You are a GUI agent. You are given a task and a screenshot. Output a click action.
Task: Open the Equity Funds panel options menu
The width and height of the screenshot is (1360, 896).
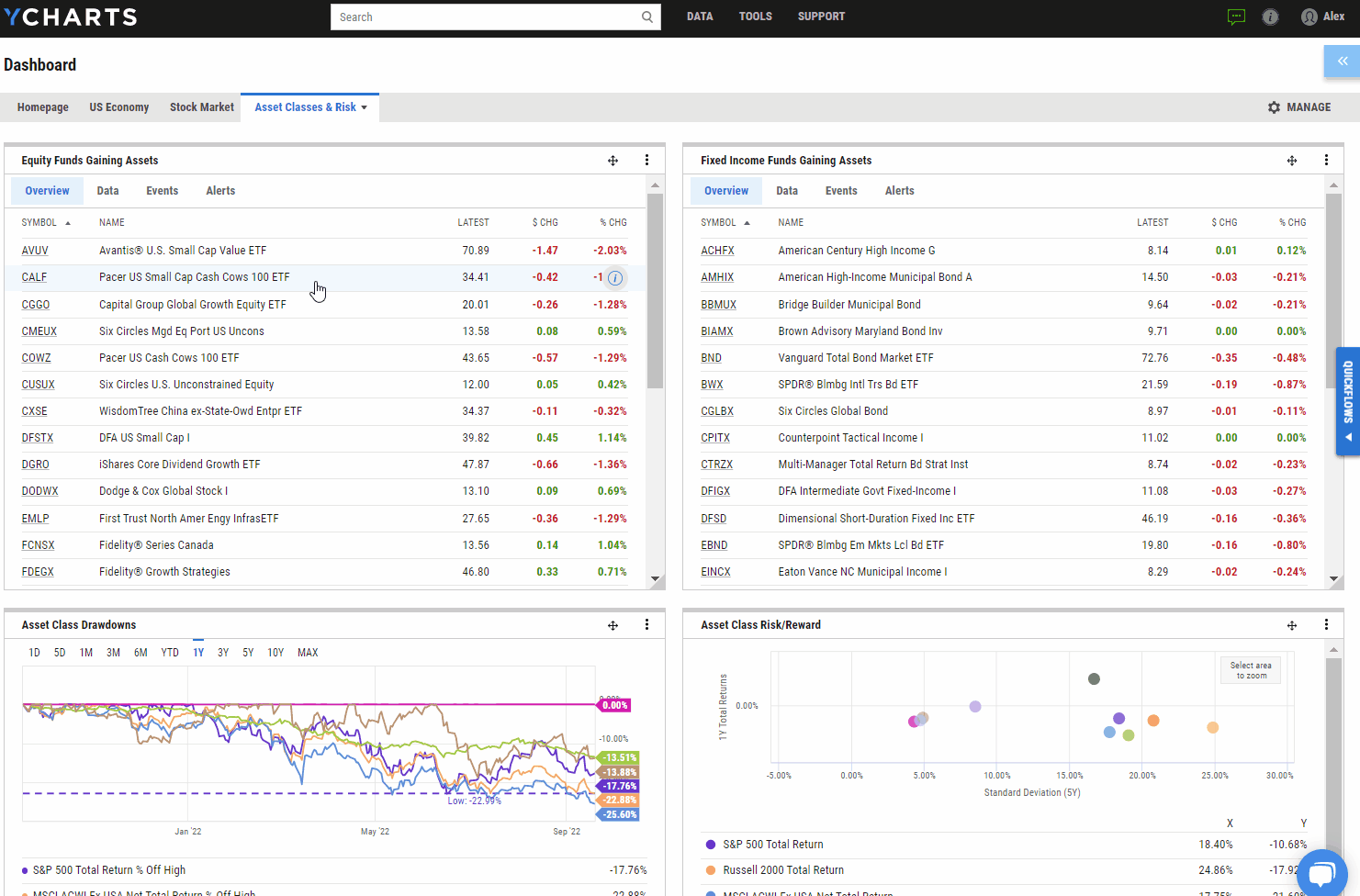647,160
